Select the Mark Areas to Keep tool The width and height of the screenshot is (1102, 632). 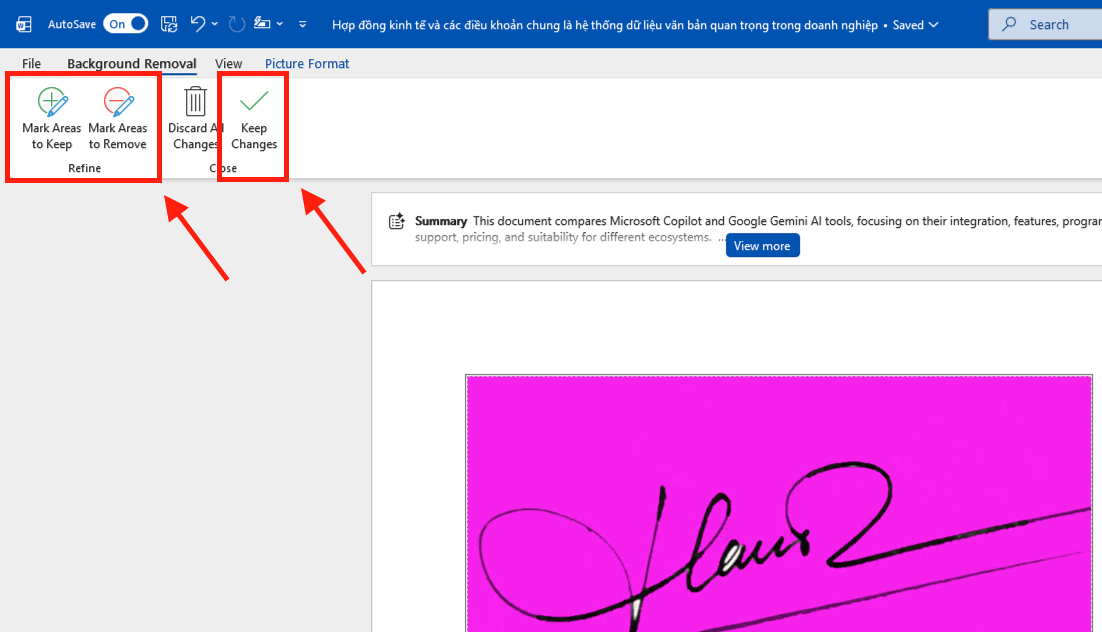(51, 117)
